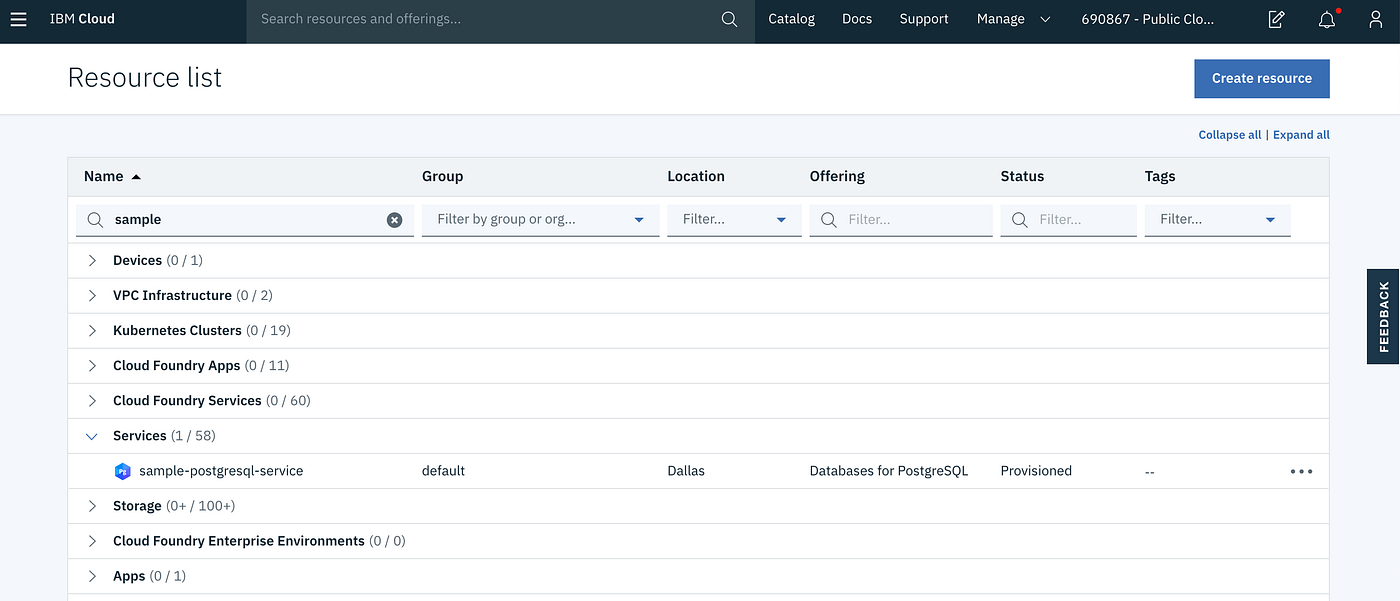Collapse the Services section

(x=92, y=436)
